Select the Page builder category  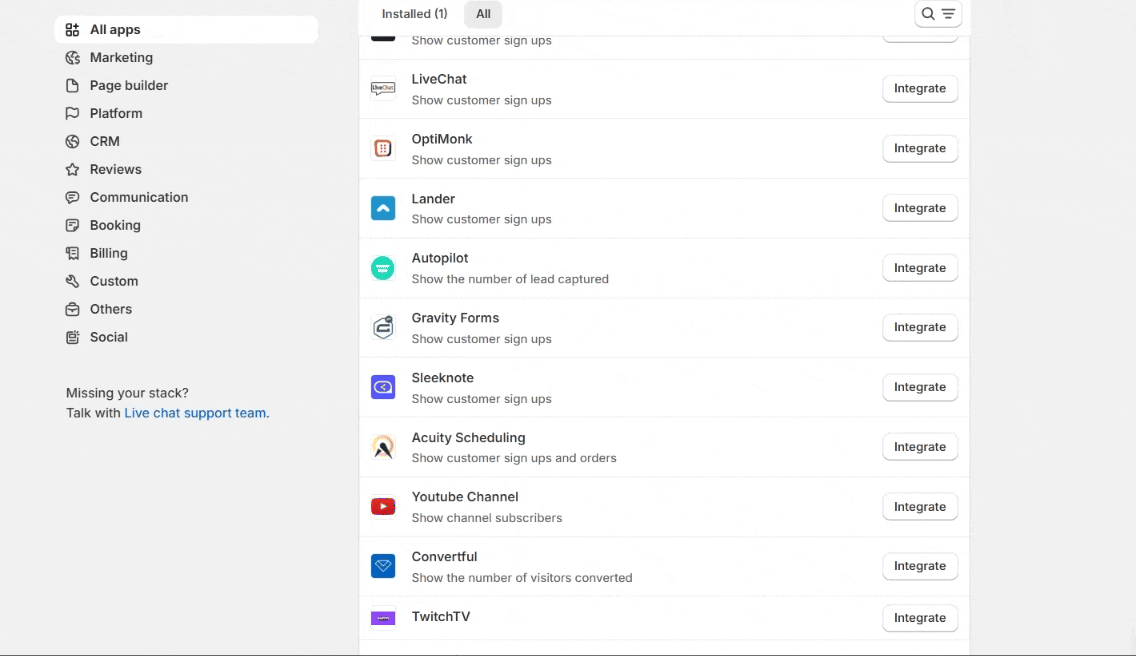129,86
